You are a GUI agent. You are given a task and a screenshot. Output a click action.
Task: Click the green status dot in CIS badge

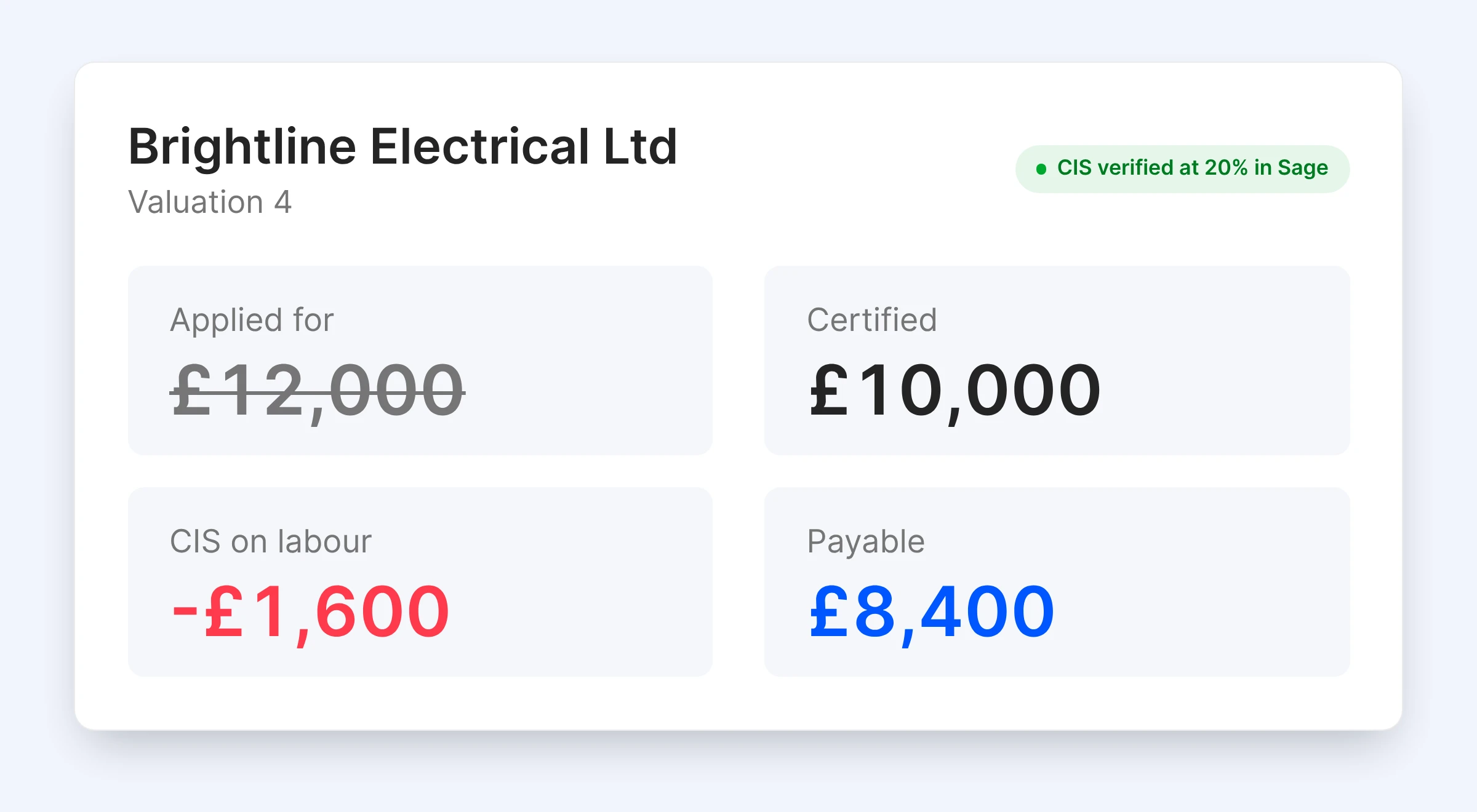point(1041,169)
